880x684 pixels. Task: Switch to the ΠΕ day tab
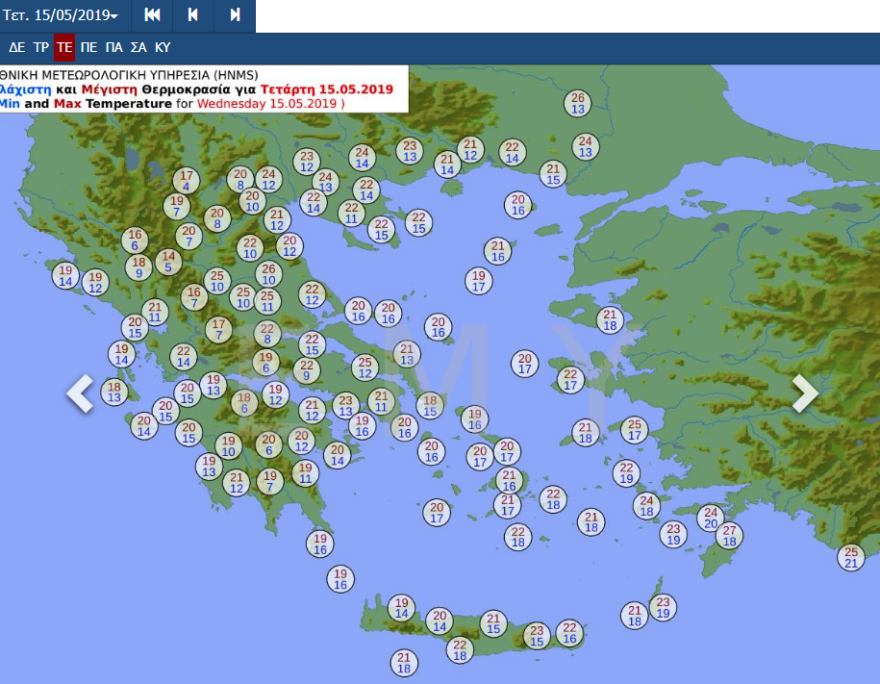[89, 47]
